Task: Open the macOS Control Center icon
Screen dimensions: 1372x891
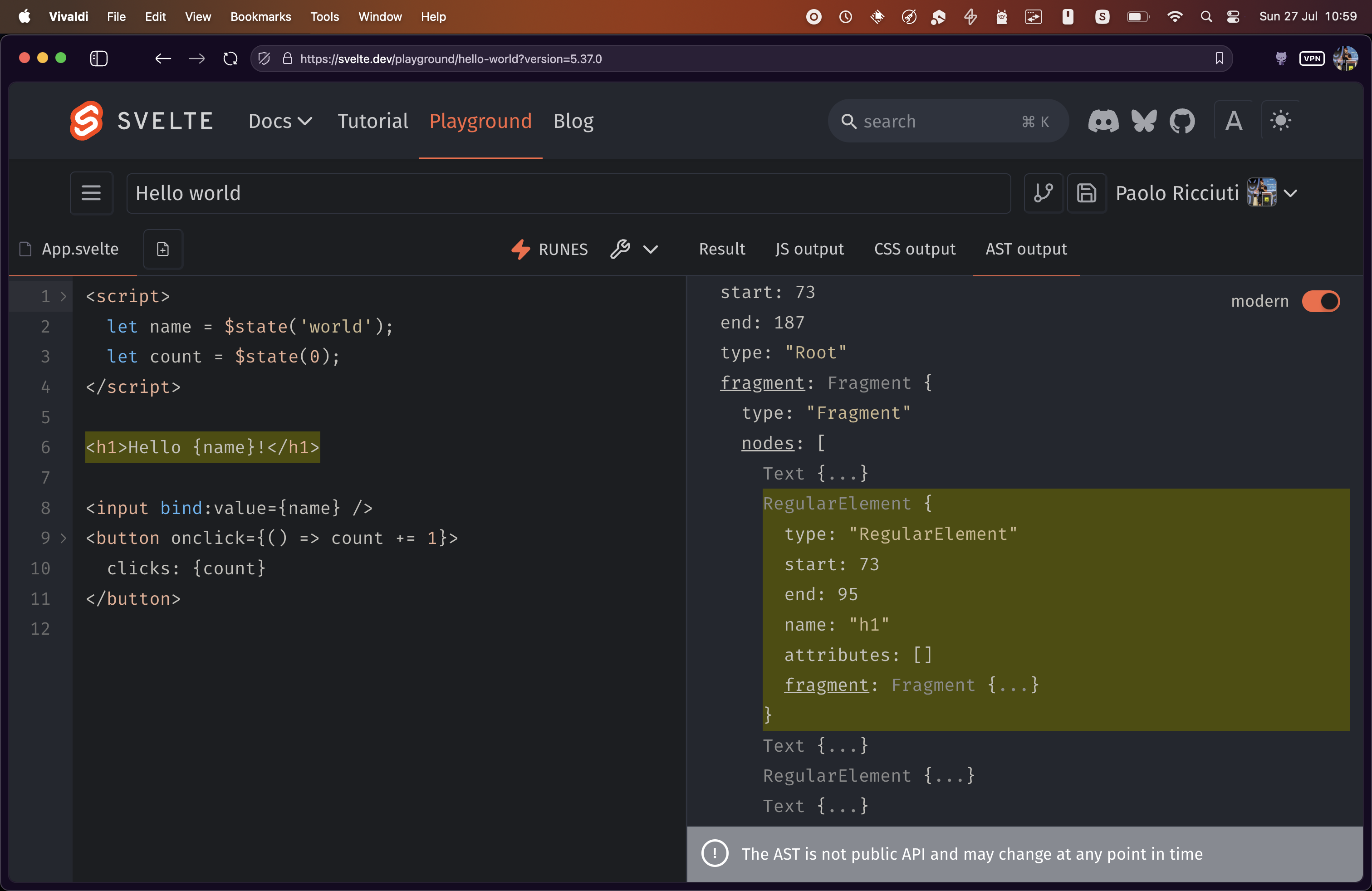Action: pos(1233,17)
